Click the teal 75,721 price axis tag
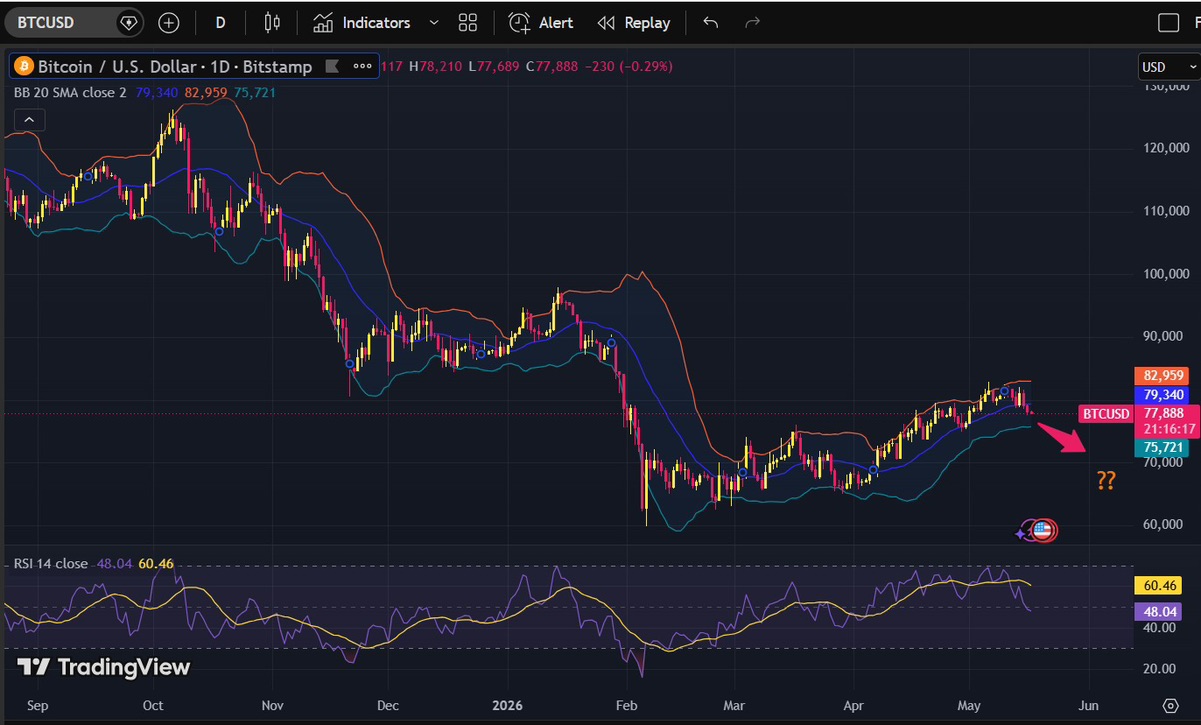Viewport: 1201px width, 725px height. (1163, 448)
